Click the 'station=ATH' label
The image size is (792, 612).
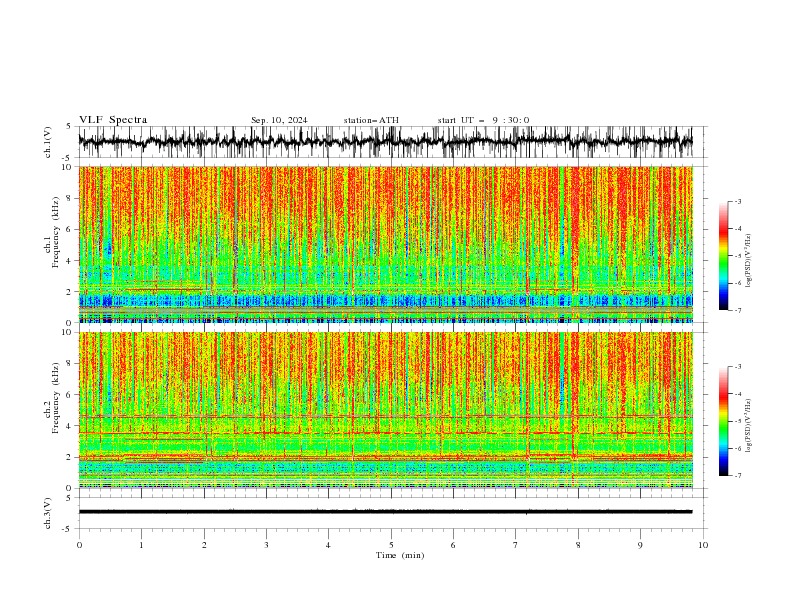point(371,120)
